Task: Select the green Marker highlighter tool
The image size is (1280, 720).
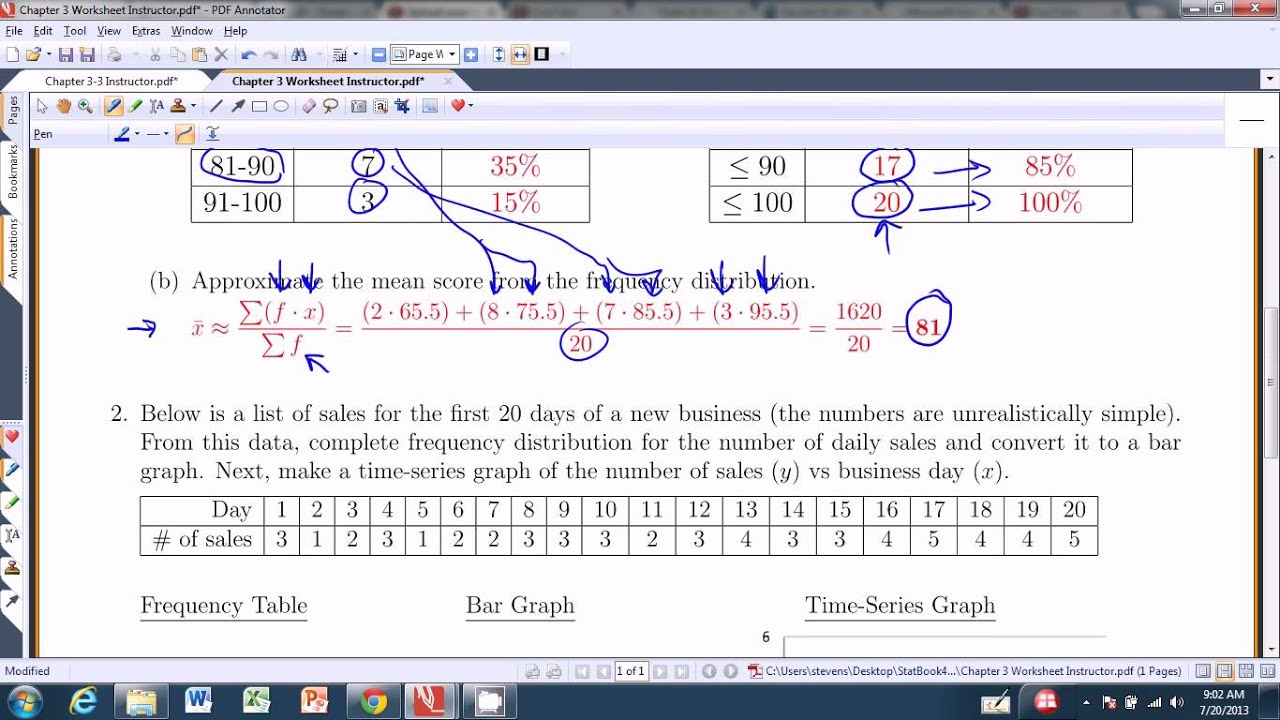Action: 135,106
